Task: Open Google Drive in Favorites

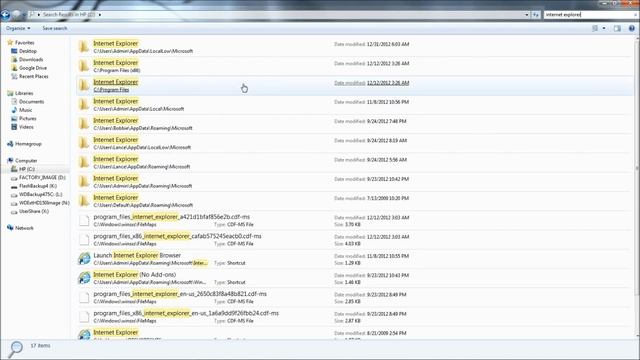Action: coord(29,68)
